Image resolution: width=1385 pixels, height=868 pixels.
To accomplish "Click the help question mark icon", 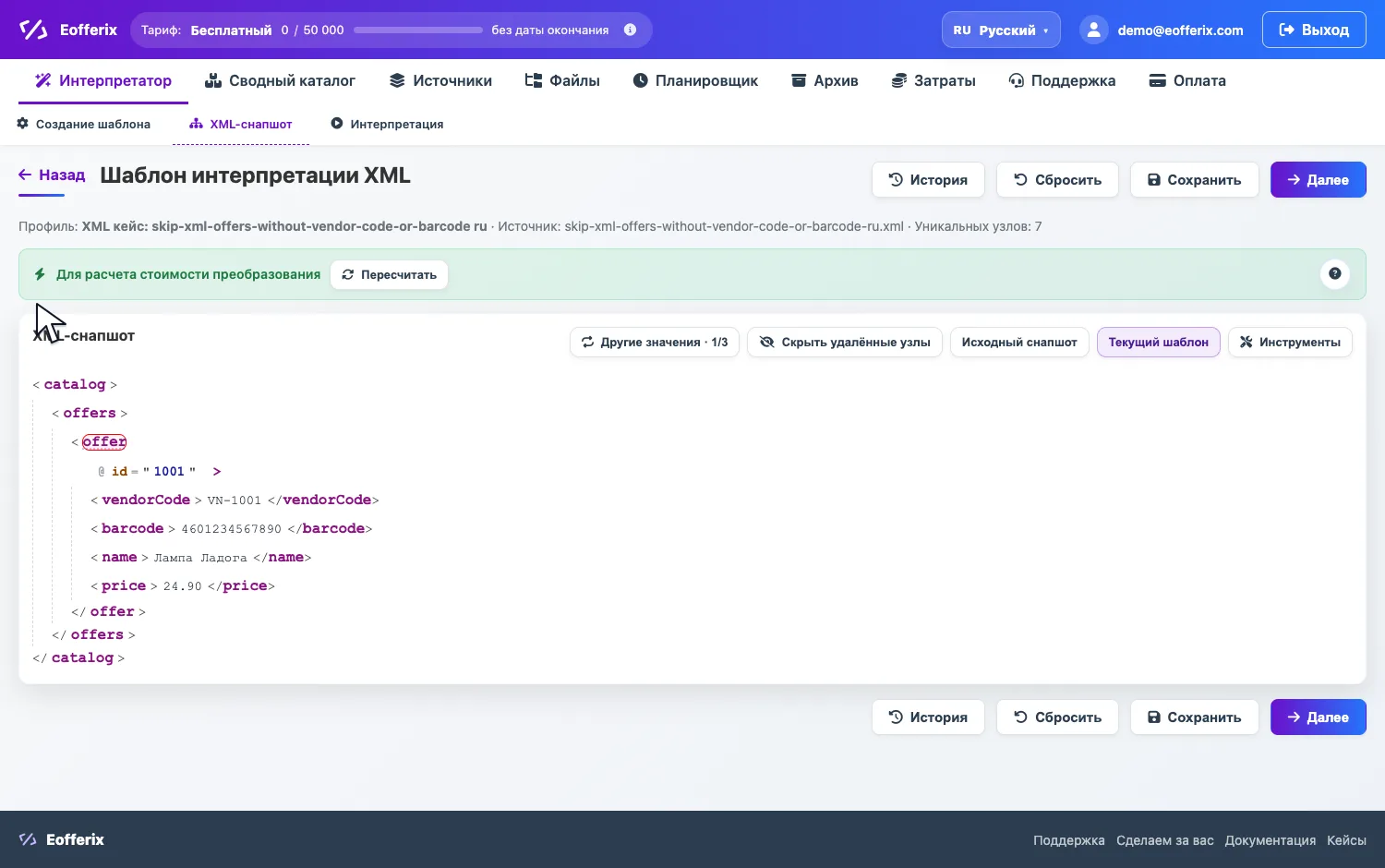I will pos(1335,273).
